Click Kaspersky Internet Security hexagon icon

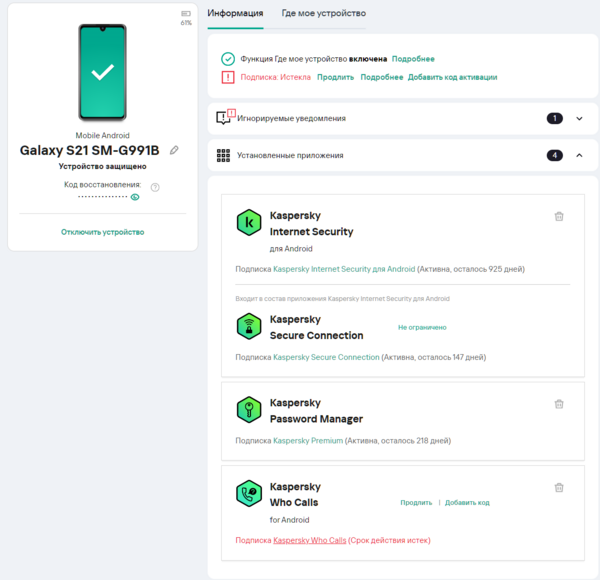click(x=249, y=222)
